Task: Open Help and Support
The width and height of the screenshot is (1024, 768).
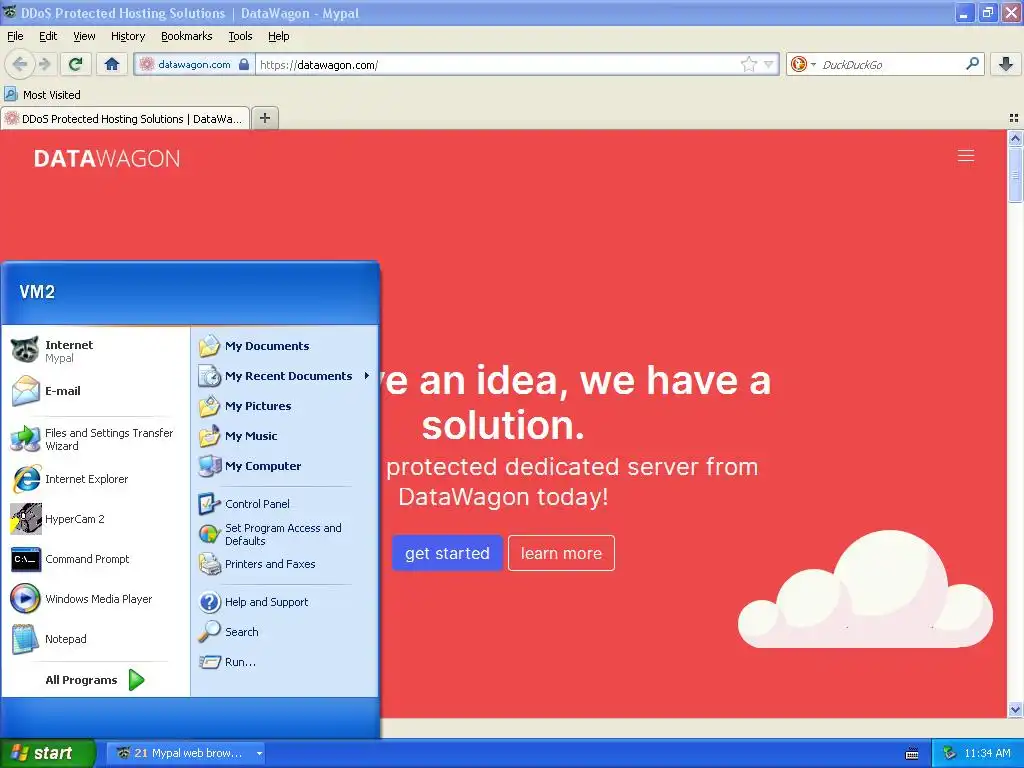Action: point(285,601)
